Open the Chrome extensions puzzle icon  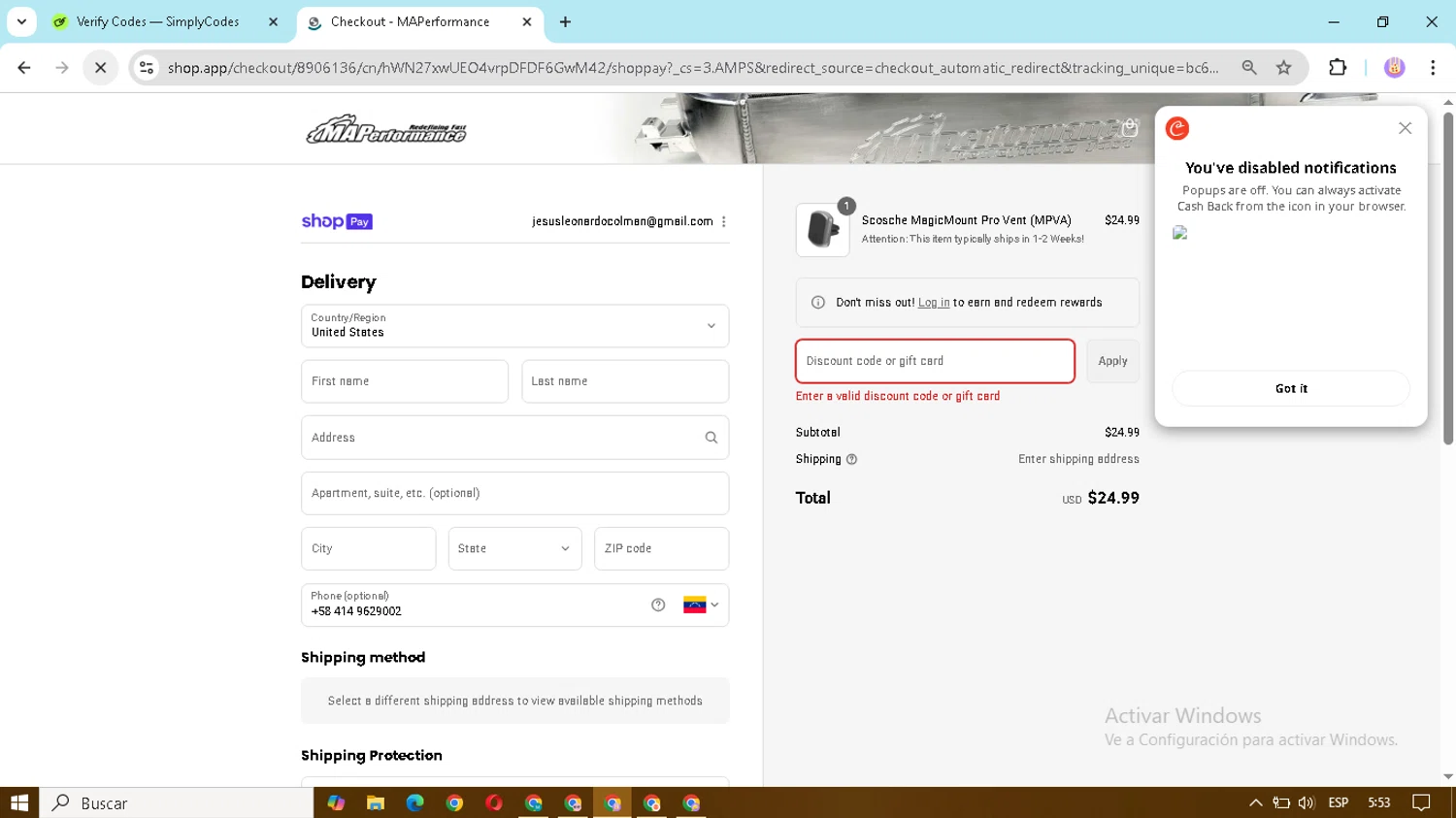[x=1338, y=68]
